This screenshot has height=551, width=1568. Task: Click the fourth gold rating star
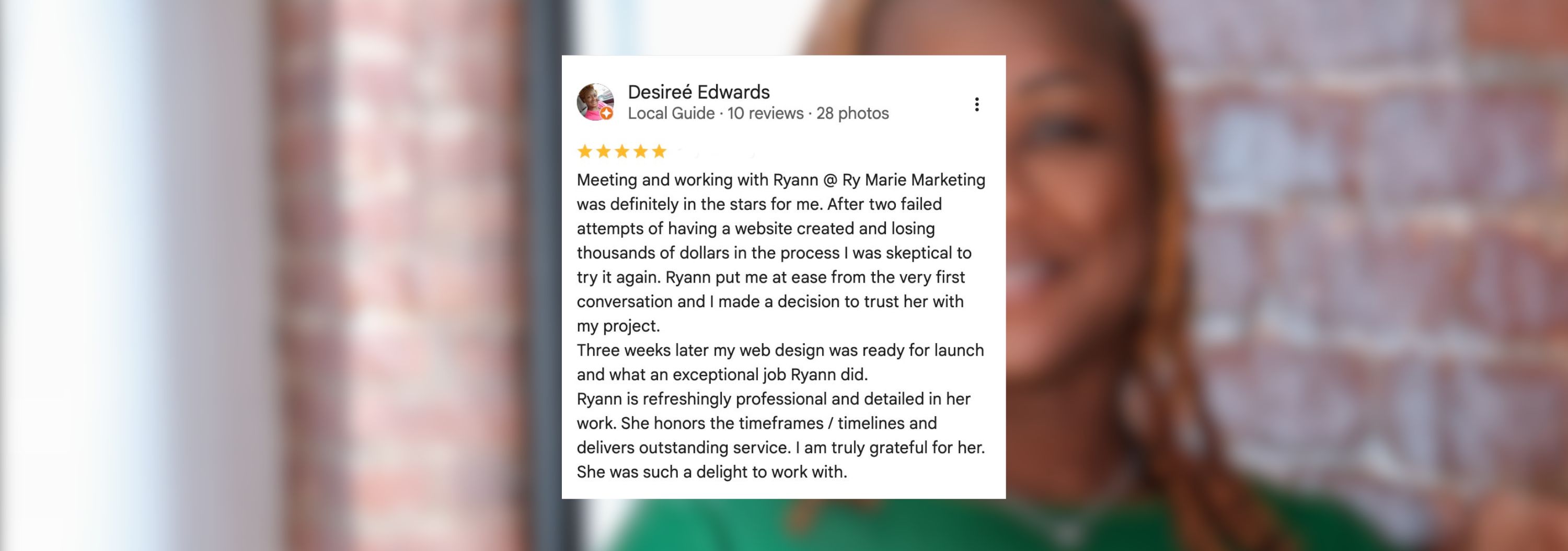coord(640,151)
